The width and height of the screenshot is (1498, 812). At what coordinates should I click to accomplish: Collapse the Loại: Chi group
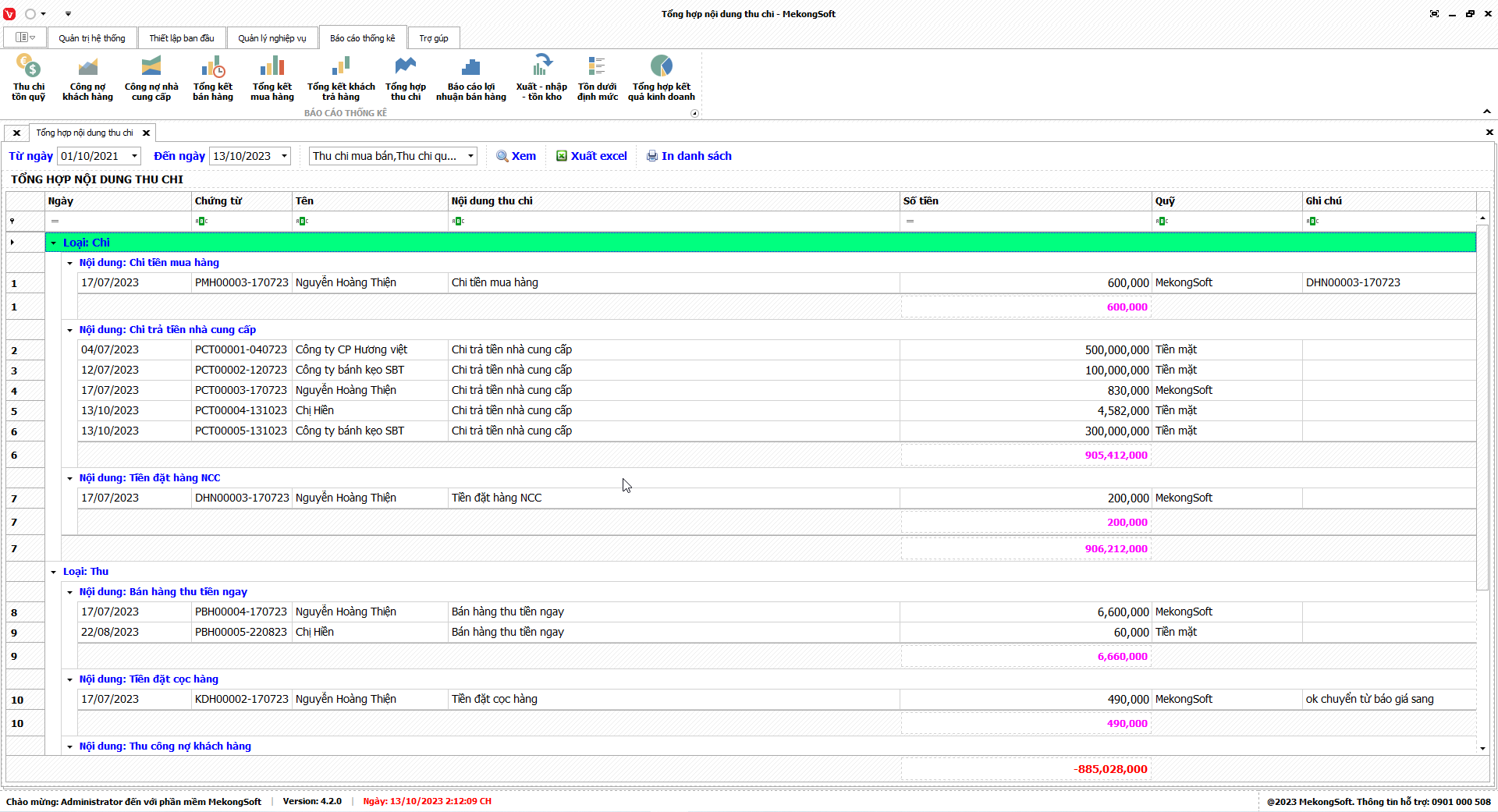(x=54, y=243)
